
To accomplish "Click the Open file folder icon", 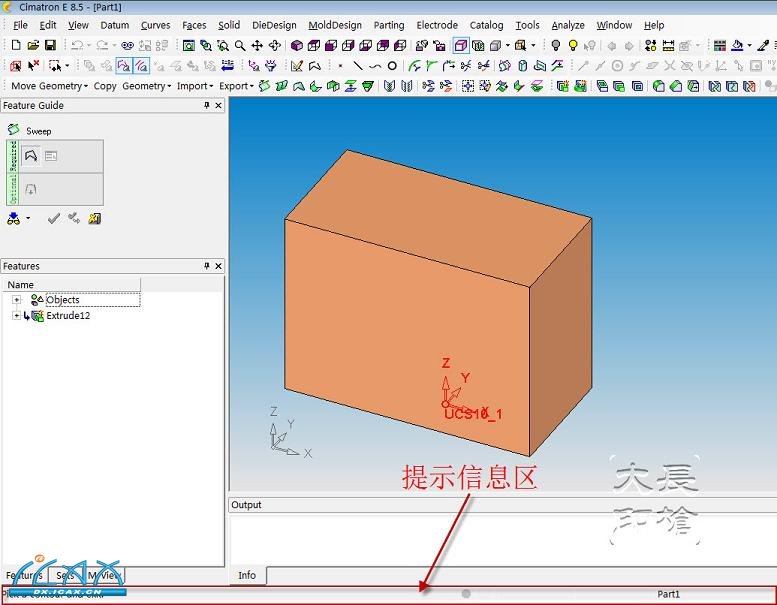I will [33, 45].
